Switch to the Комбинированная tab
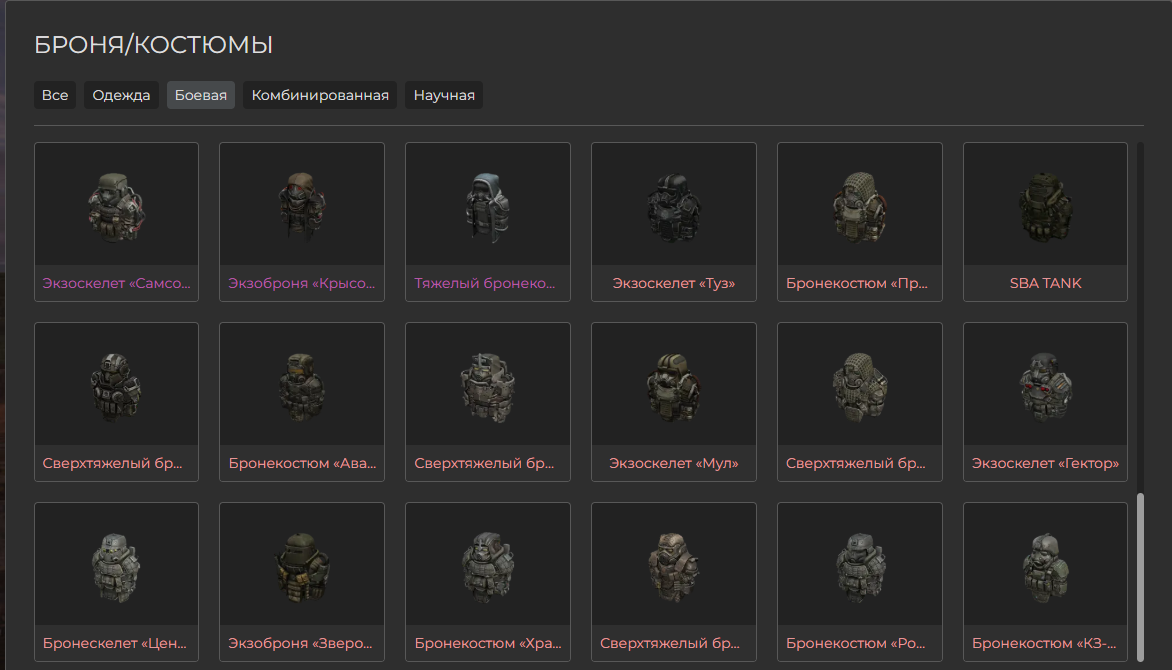The height and width of the screenshot is (670, 1172). tap(320, 95)
